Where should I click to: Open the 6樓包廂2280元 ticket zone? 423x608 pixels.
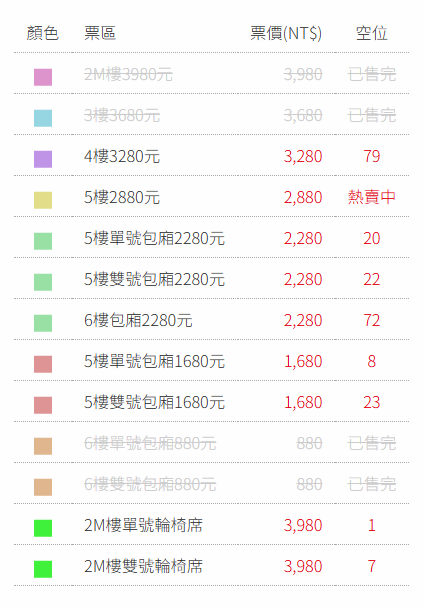tap(211, 320)
